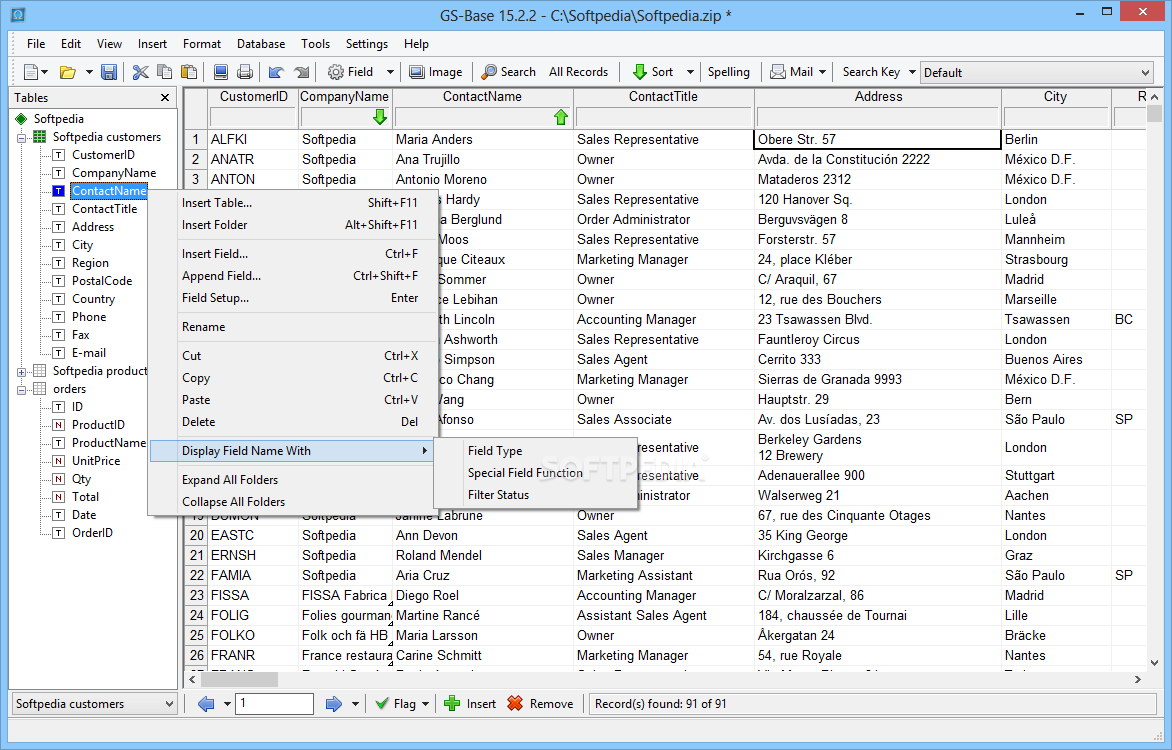Click the Remove record button
This screenshot has height=750, width=1172.
(x=540, y=704)
